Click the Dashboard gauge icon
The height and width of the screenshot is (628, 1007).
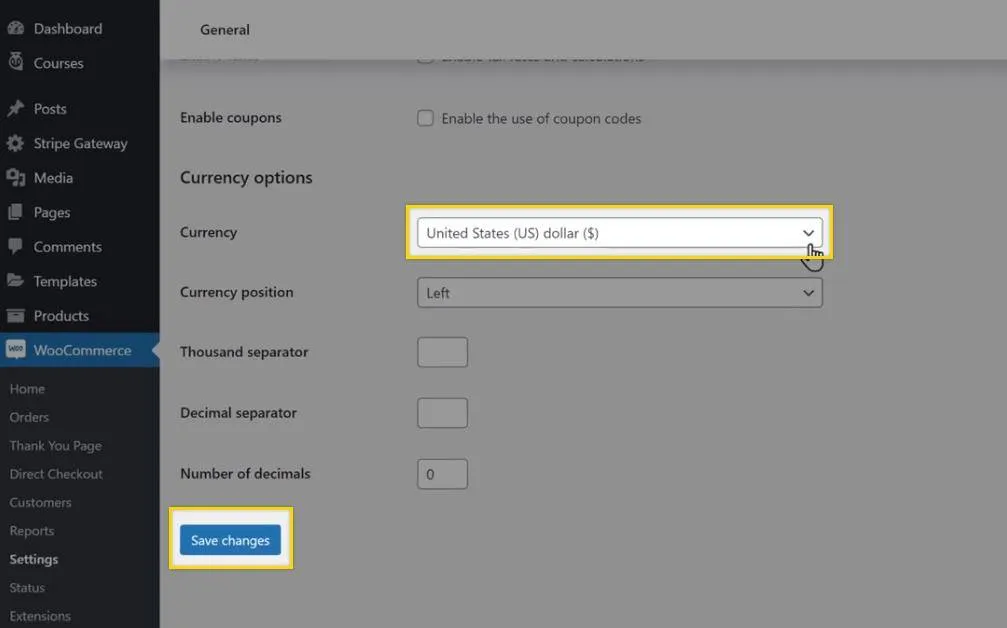tap(16, 29)
